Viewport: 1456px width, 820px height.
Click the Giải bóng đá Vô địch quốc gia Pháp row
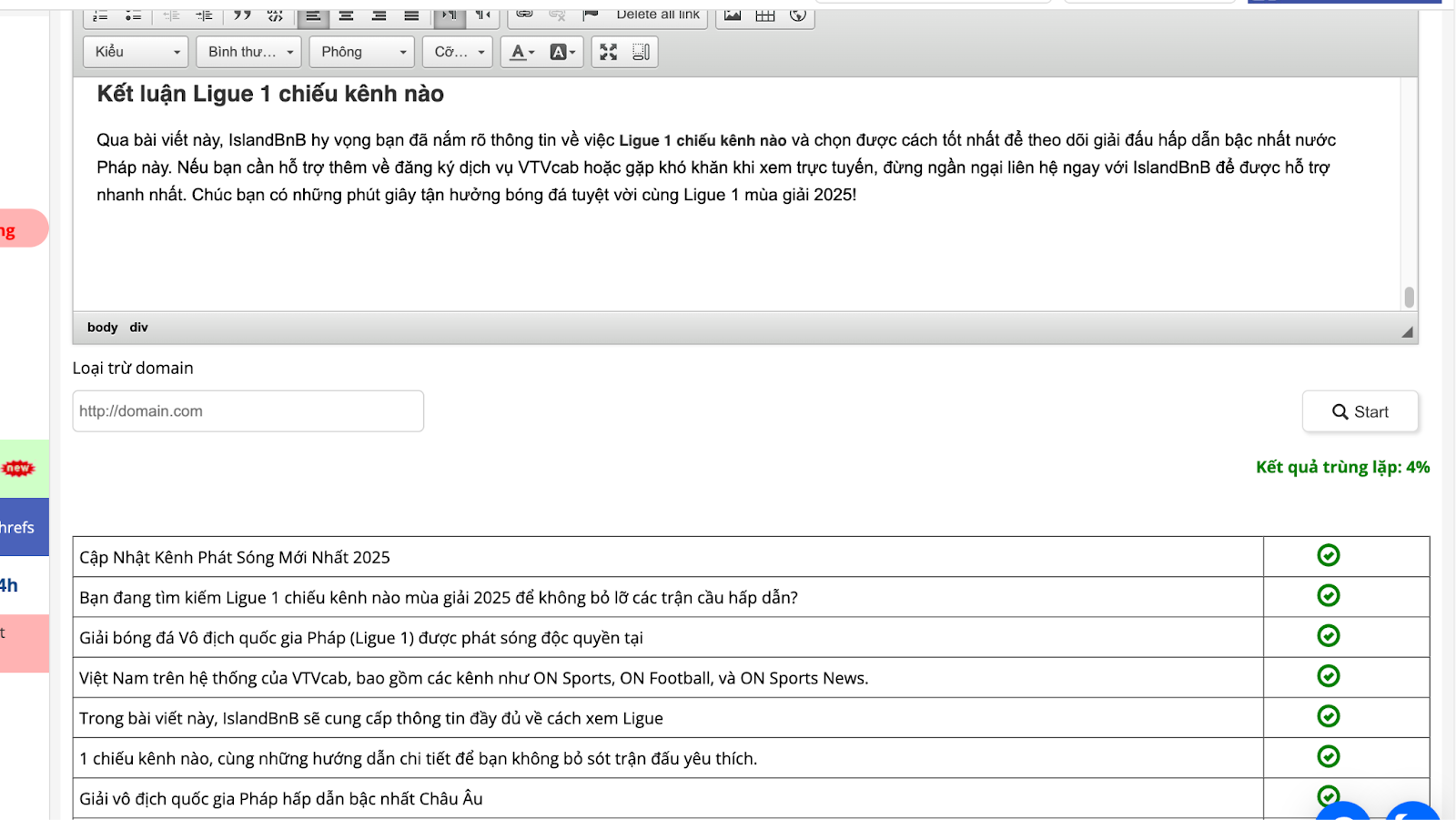coord(668,637)
